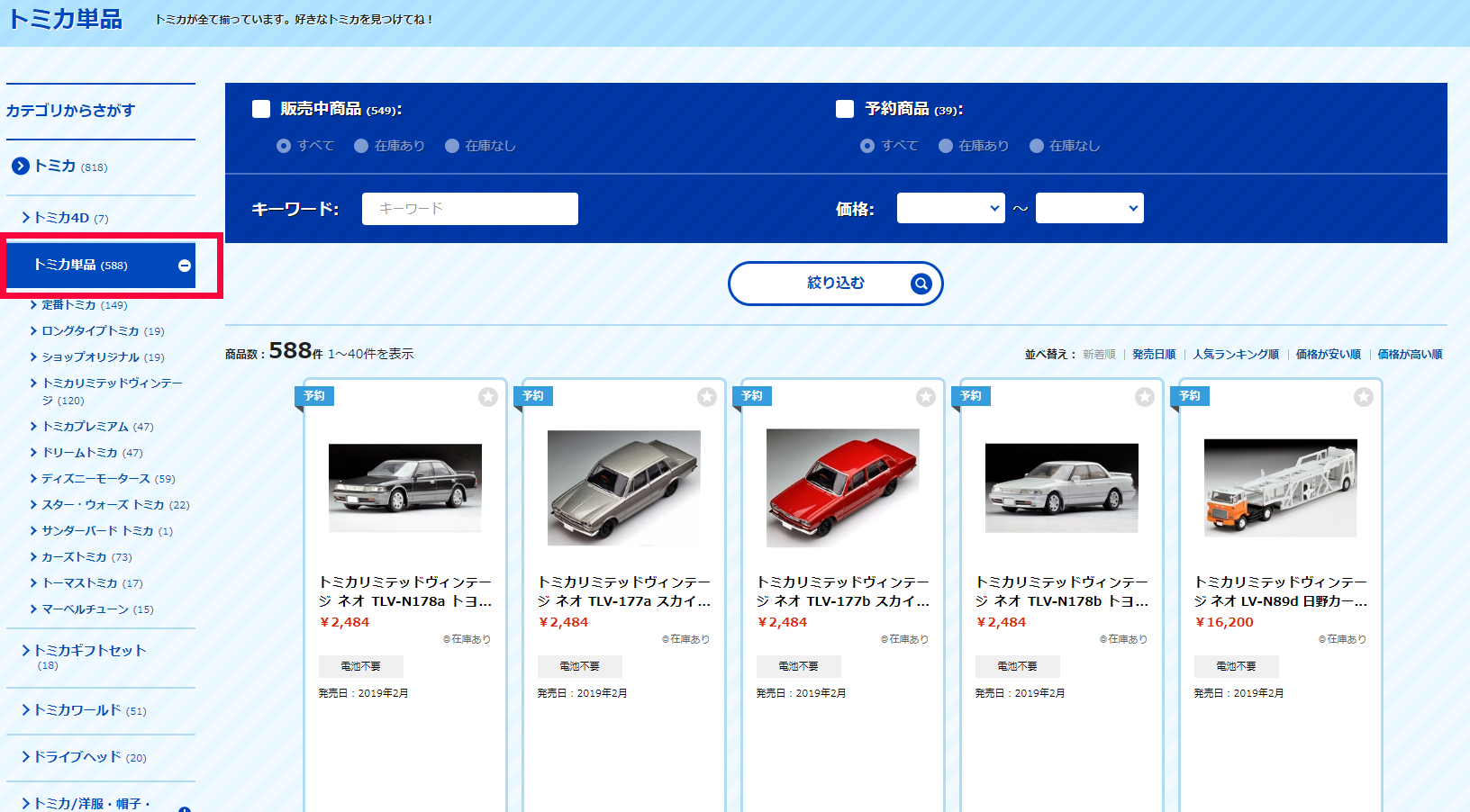Open 定番トミカ subcategory
Screen dimensions: 1470x812
click(68, 305)
